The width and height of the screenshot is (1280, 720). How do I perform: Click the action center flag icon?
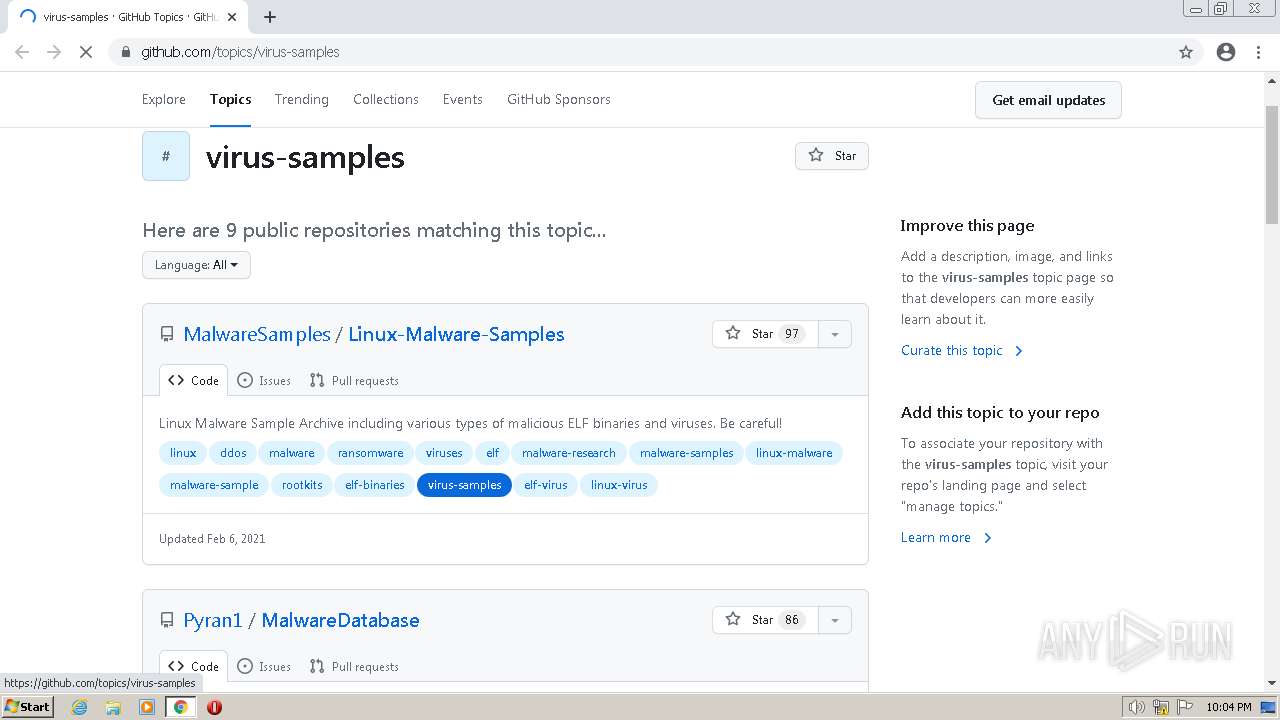click(x=1185, y=707)
